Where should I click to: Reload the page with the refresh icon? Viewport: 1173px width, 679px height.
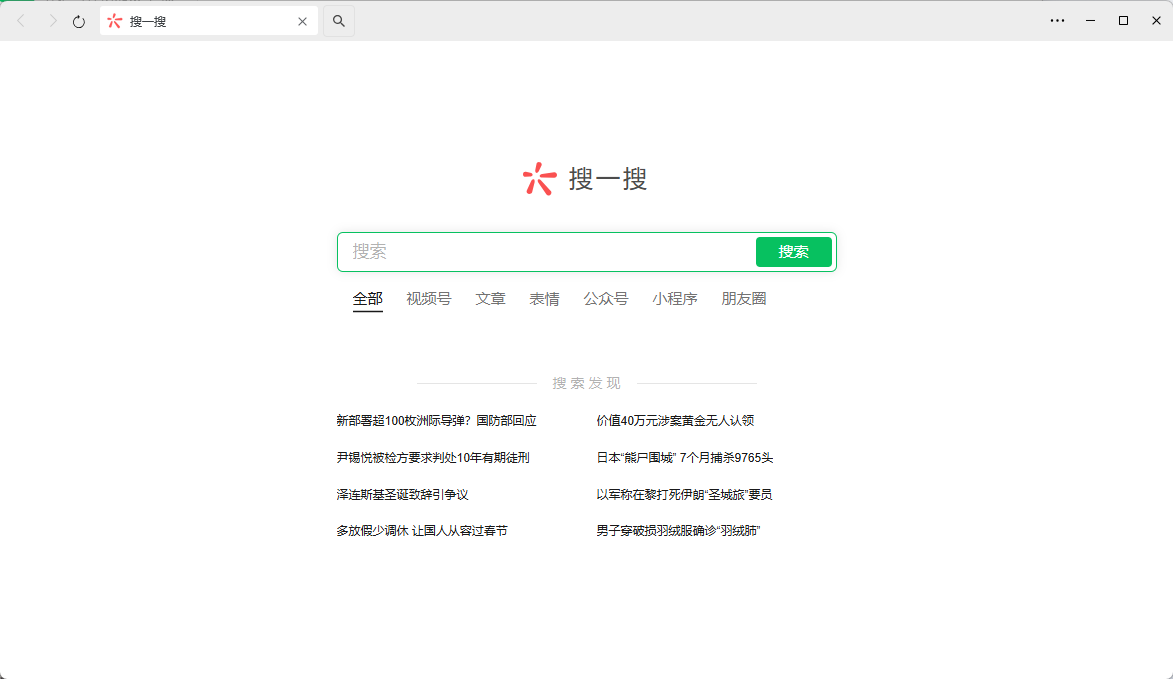pos(79,22)
